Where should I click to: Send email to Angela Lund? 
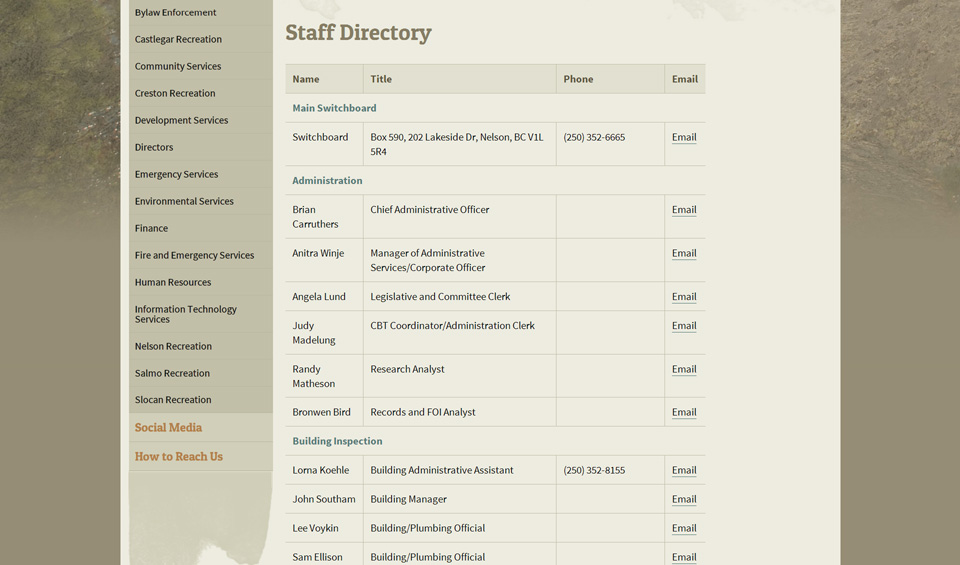click(x=684, y=297)
